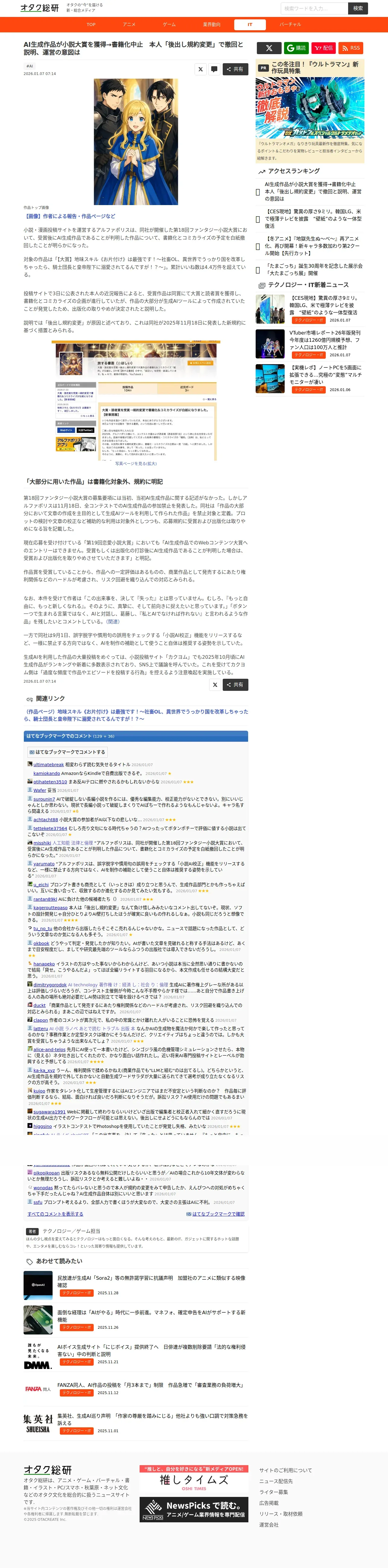This screenshot has height=1568, width=388.
Task: Click the footer オタク総研 logo
Action: tap(48, 1469)
